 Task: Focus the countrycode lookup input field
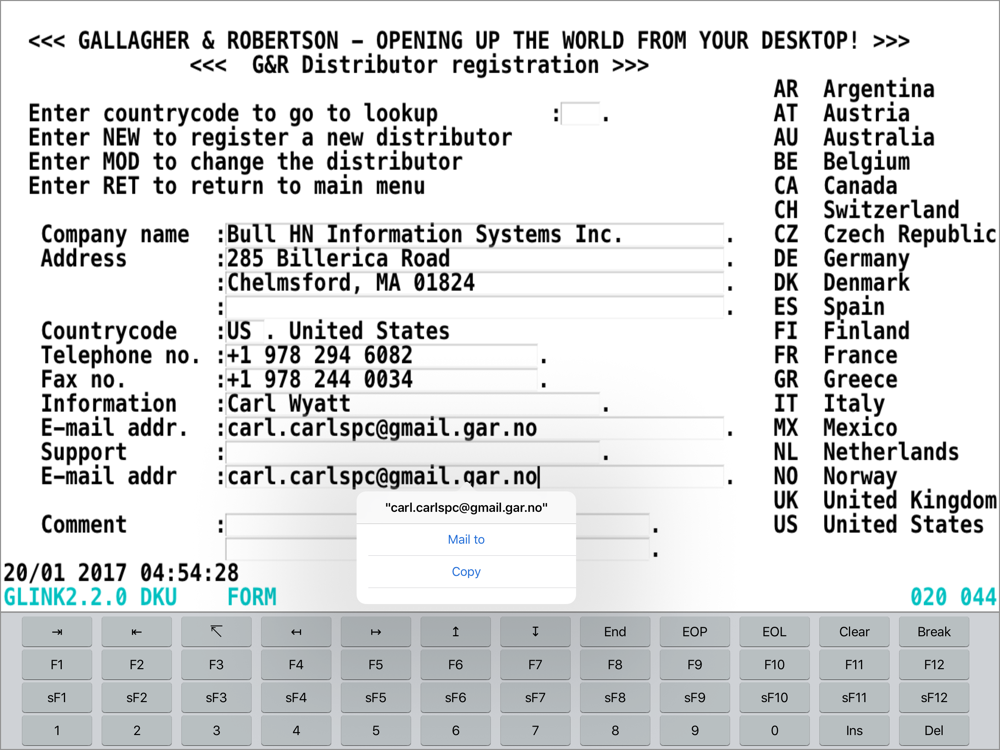point(580,114)
